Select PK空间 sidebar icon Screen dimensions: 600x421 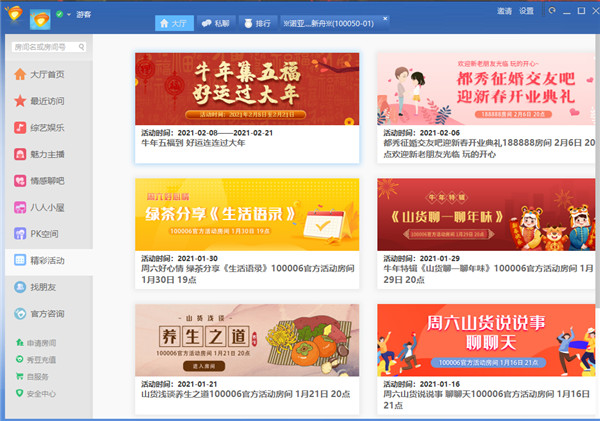pyautogui.click(x=20, y=233)
